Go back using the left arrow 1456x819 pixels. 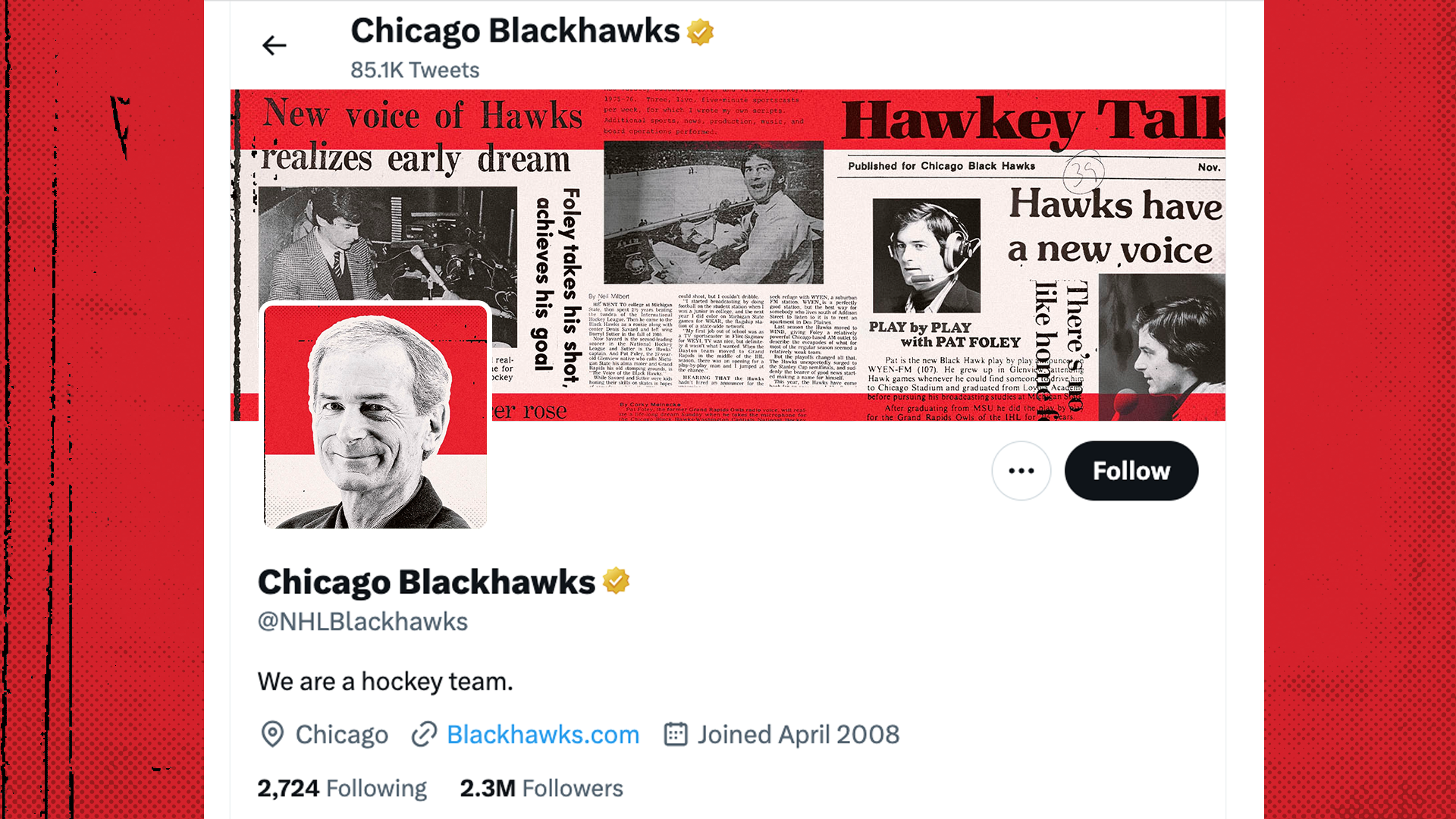[x=274, y=45]
